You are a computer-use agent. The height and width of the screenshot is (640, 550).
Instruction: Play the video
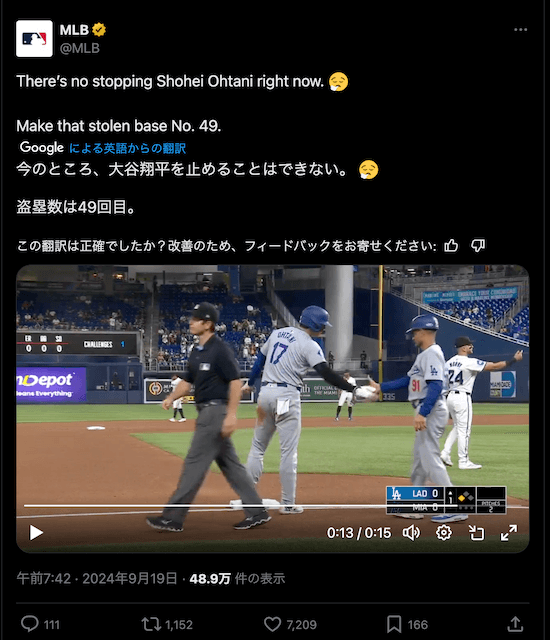click(36, 533)
